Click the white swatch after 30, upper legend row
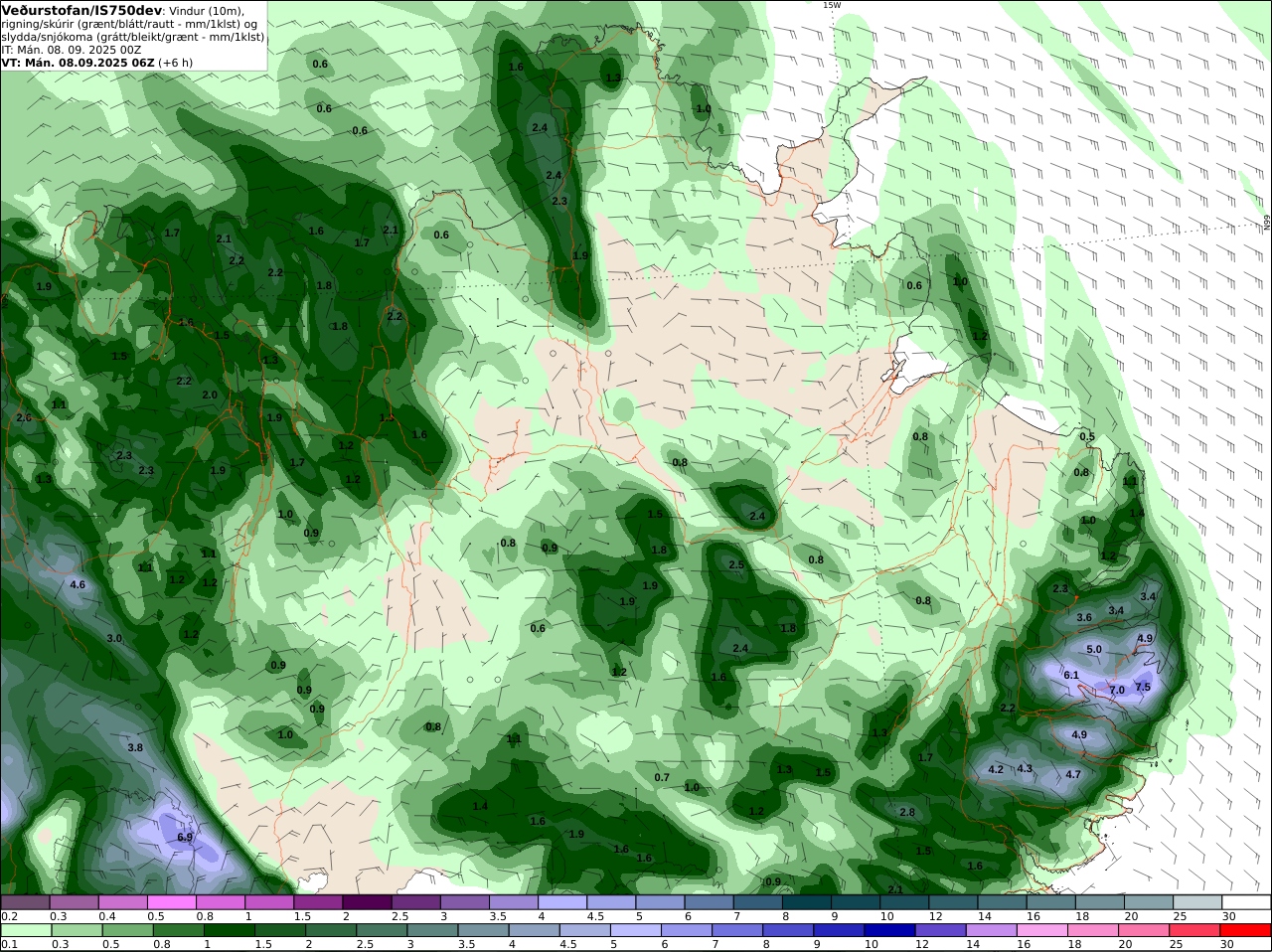 tap(1246, 902)
